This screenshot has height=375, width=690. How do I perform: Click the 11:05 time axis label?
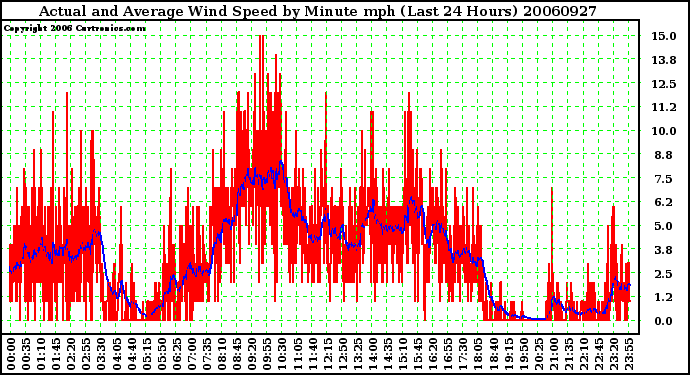(297, 354)
